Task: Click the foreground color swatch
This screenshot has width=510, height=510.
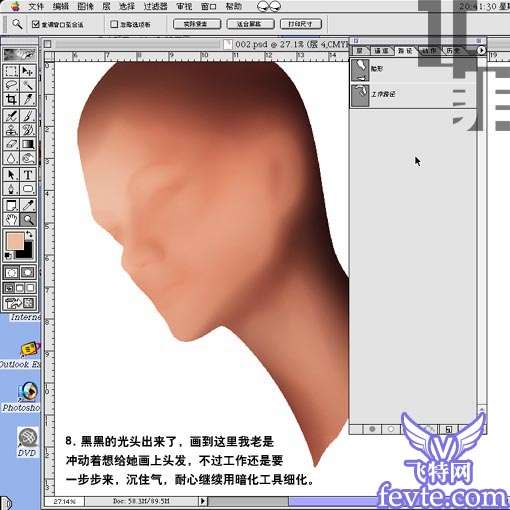Action: (x=15, y=240)
